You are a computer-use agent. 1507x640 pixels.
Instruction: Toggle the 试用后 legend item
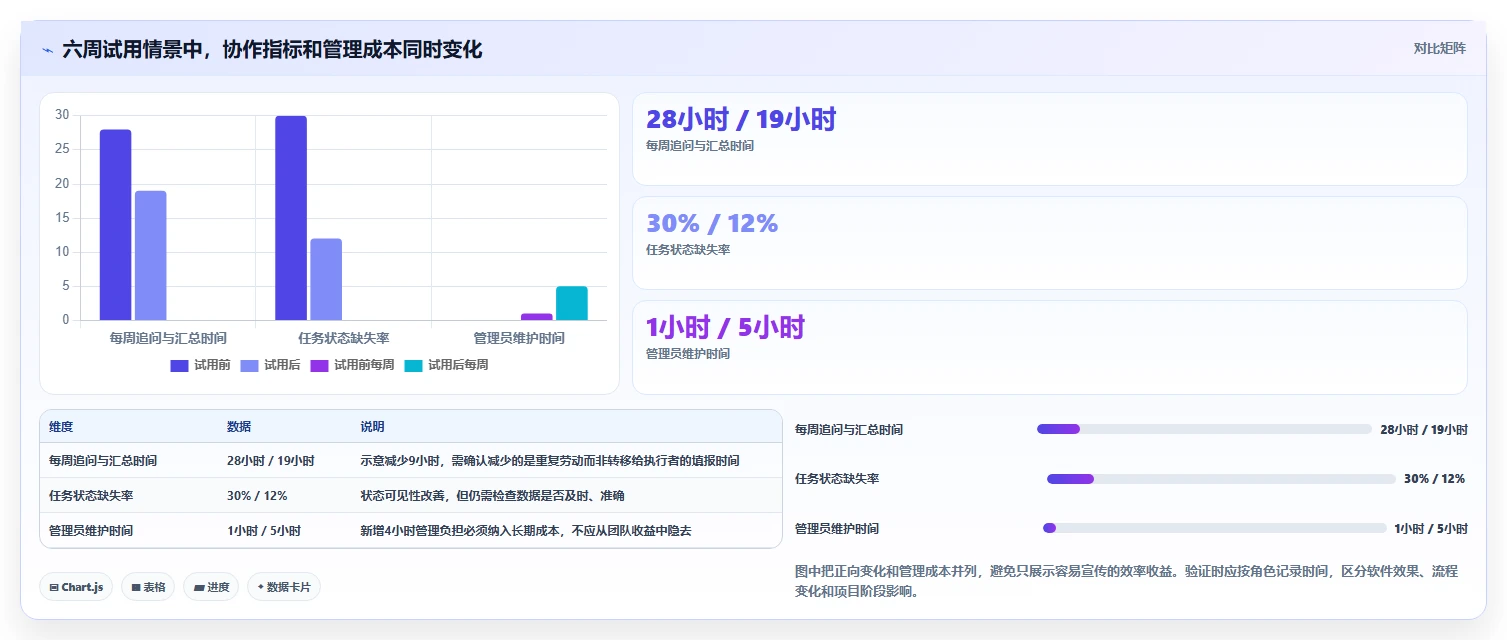(x=270, y=365)
